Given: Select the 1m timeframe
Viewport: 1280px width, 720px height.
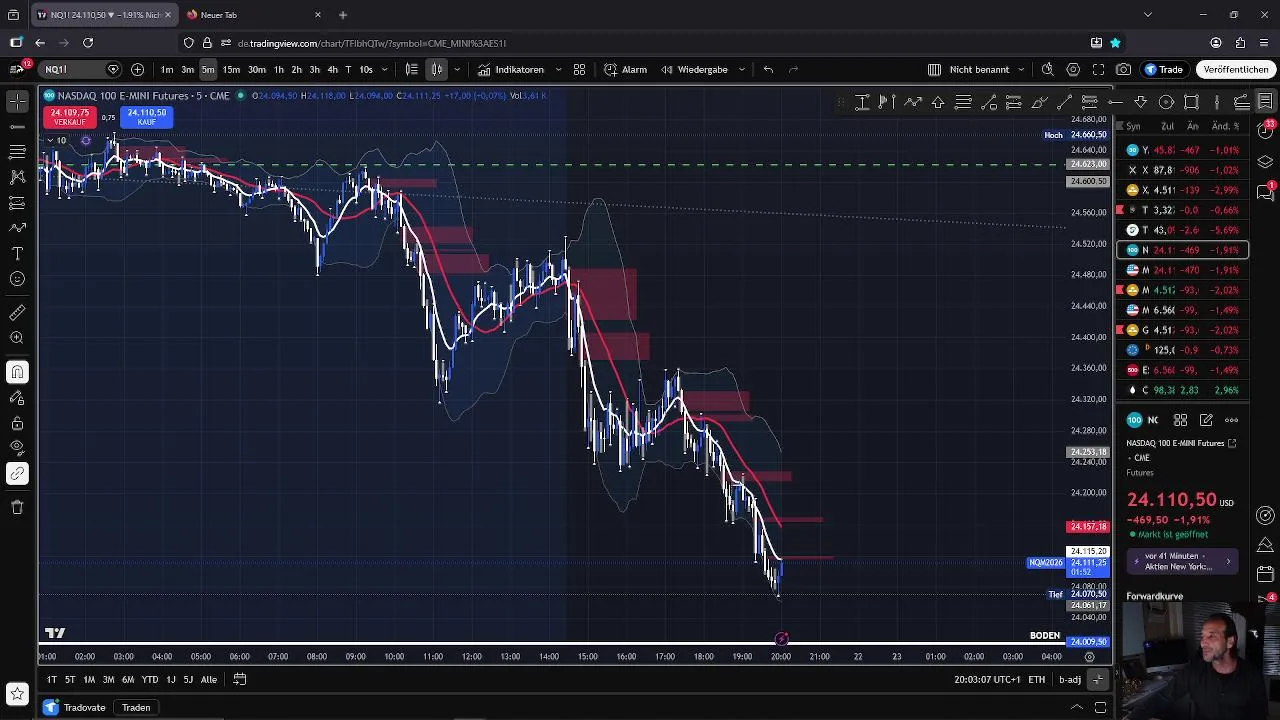Looking at the screenshot, I should tap(167, 69).
